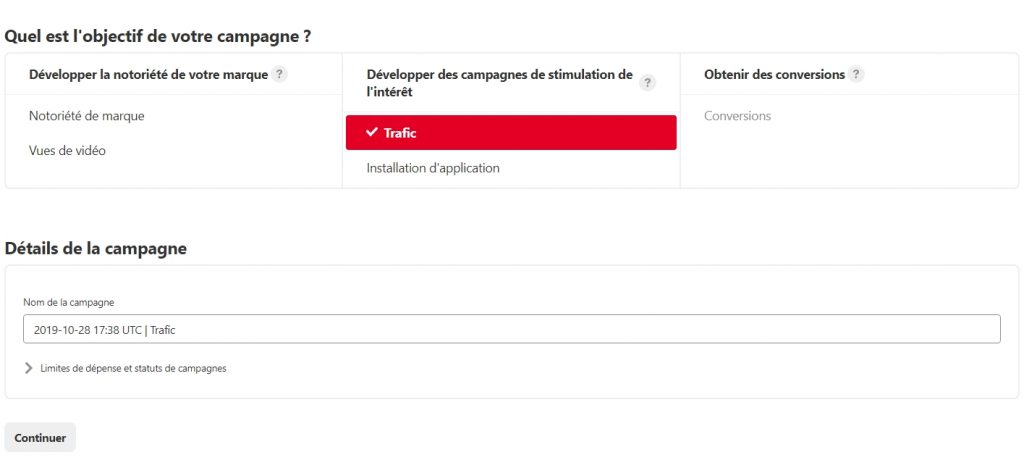Select the 'Notoriété de marque' objective

pyautogui.click(x=87, y=116)
